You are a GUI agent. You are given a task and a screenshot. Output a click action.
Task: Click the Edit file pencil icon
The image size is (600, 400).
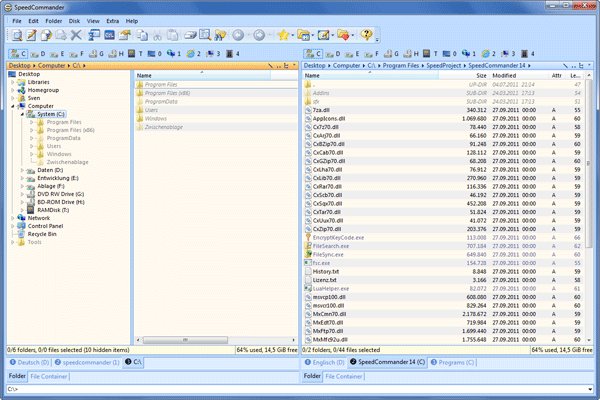point(31,35)
